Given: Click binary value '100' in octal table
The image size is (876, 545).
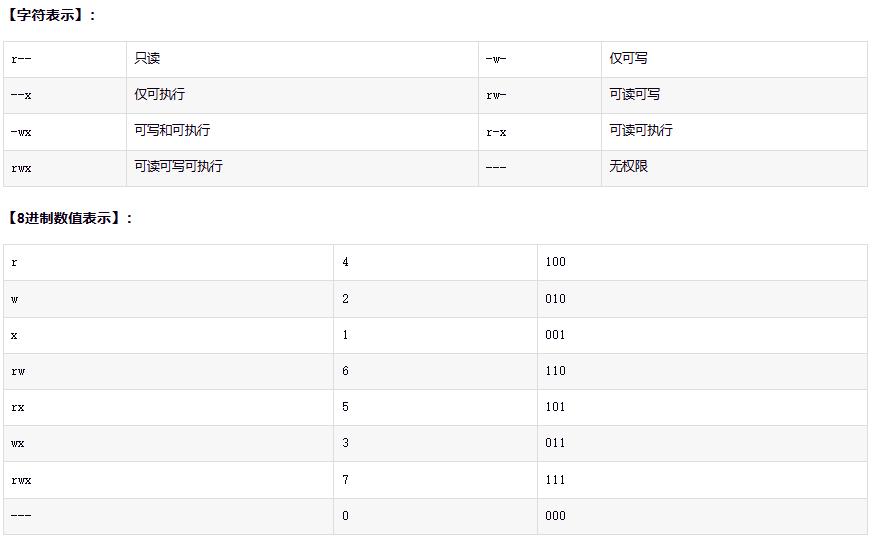Looking at the screenshot, I should [555, 262].
